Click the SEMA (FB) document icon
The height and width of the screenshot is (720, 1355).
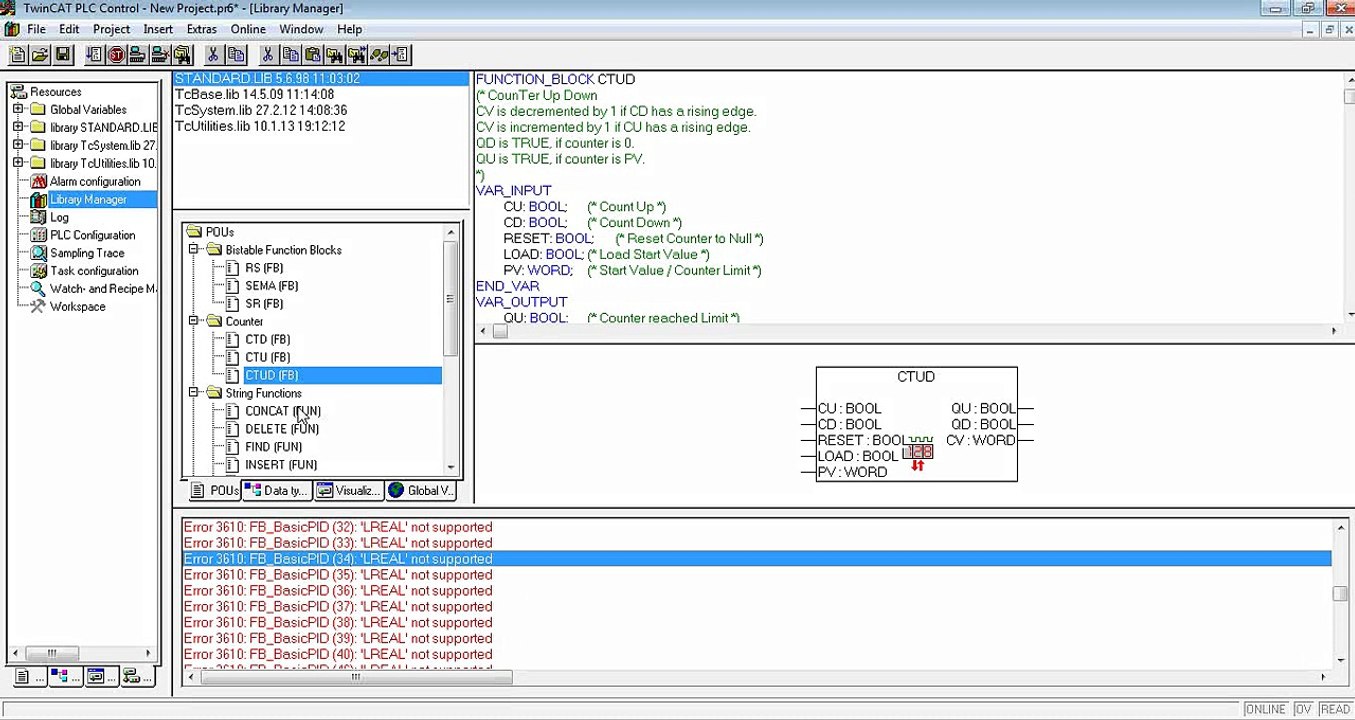click(x=233, y=286)
